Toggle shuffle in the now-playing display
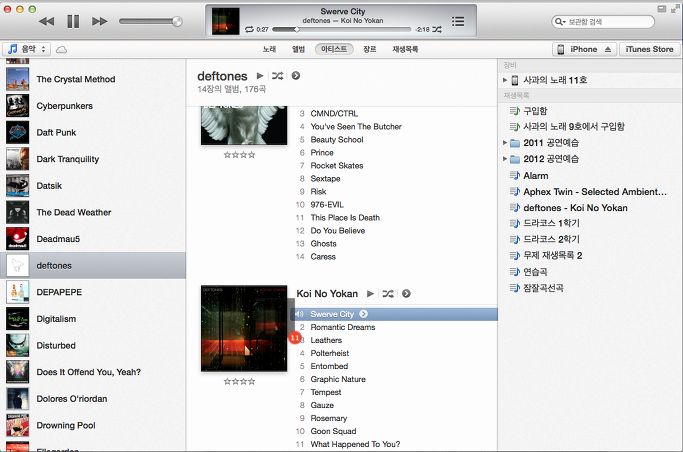 point(437,29)
